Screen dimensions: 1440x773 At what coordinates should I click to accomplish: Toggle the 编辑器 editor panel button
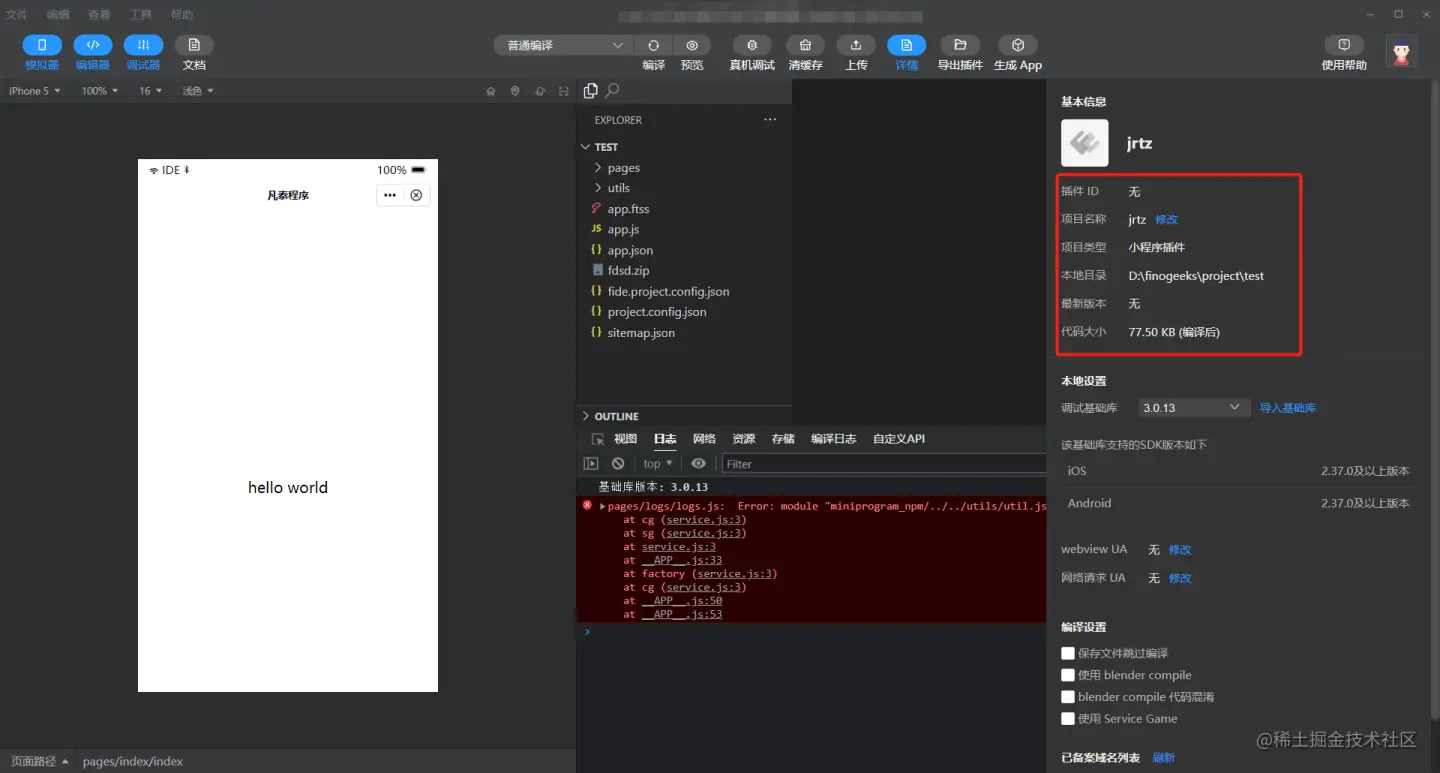pos(92,45)
